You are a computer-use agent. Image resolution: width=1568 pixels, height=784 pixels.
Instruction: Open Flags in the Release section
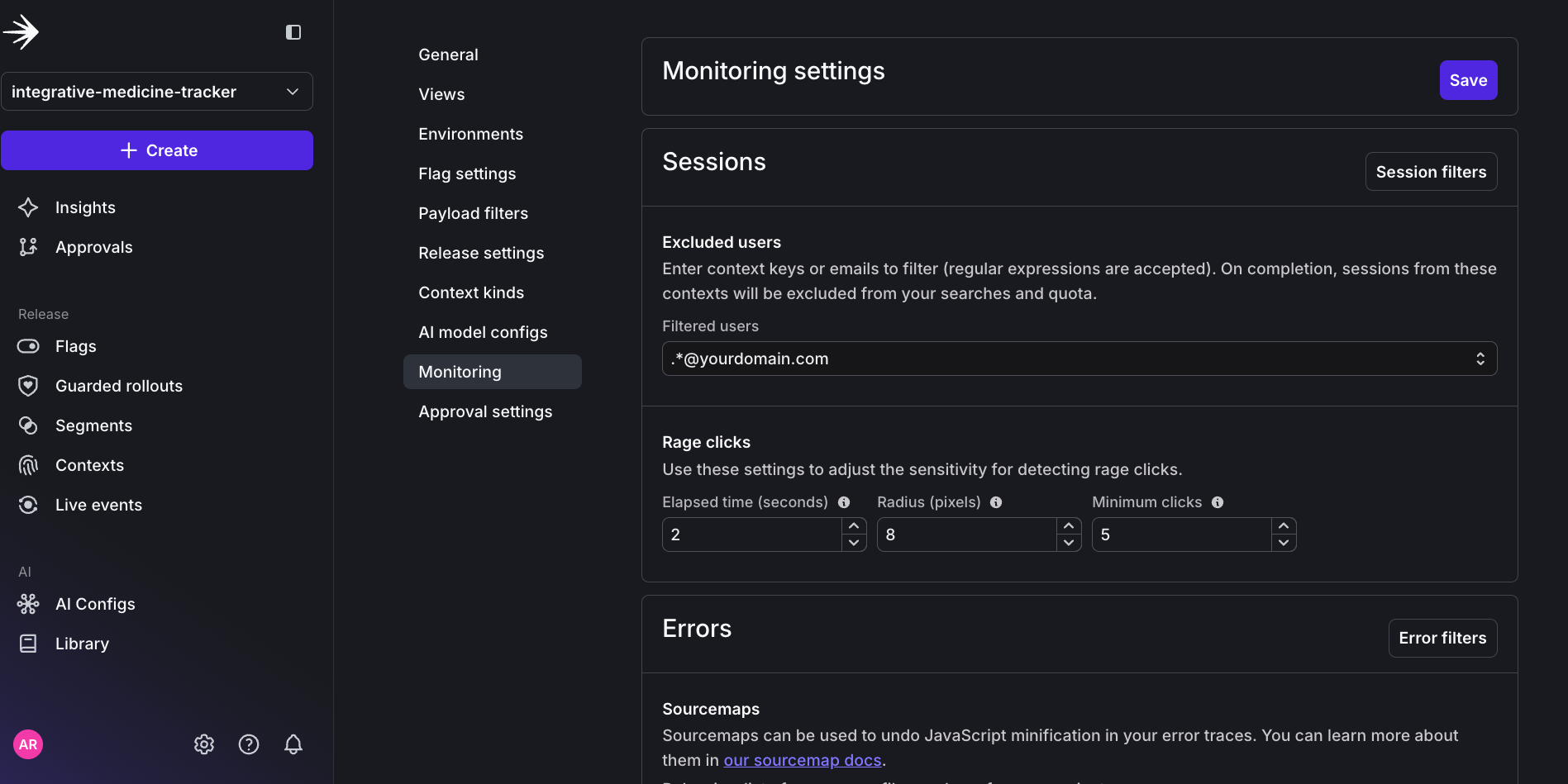coord(75,346)
